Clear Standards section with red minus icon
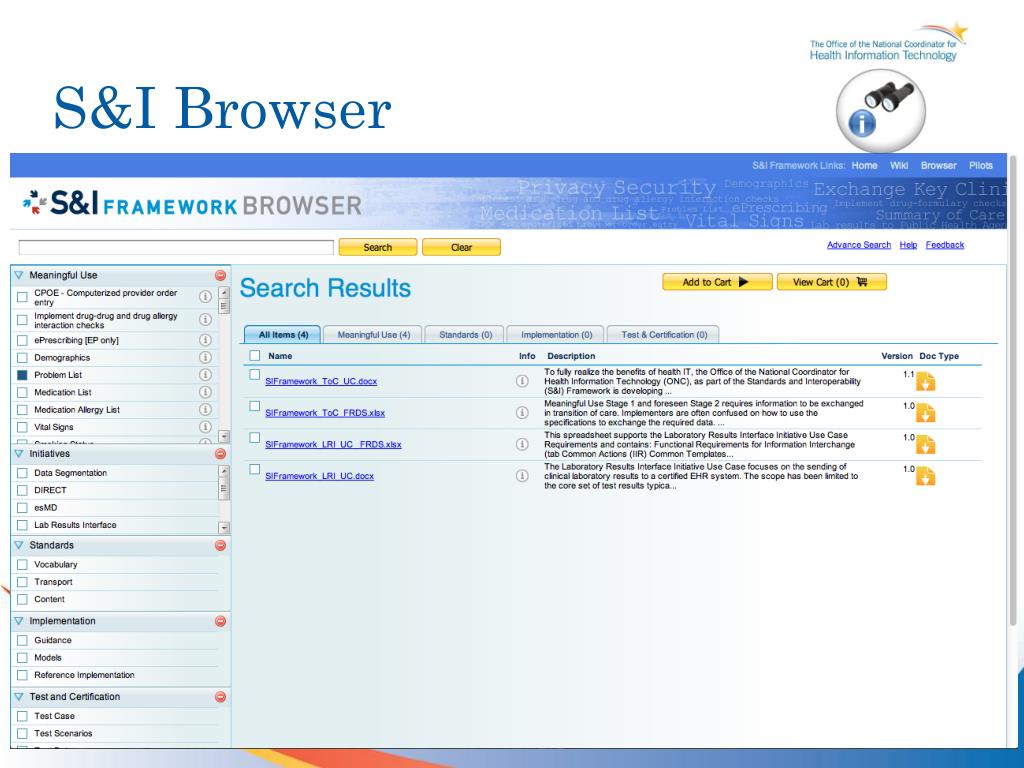This screenshot has width=1024, height=768. pyautogui.click(x=220, y=545)
